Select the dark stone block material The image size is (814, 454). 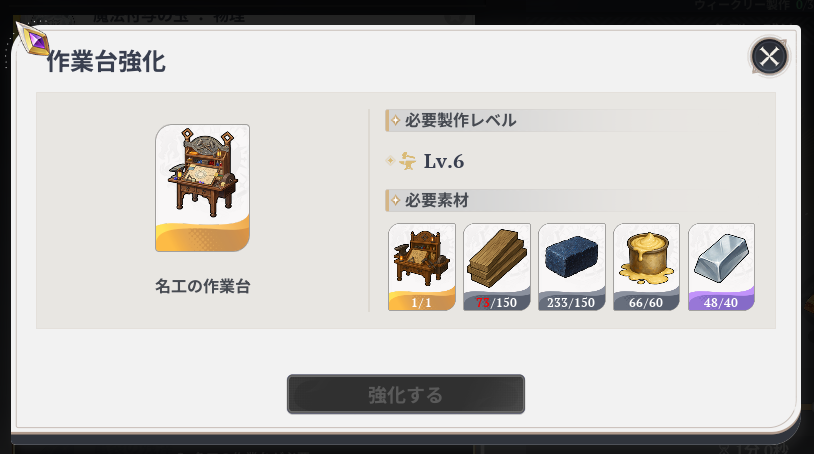(x=572, y=267)
